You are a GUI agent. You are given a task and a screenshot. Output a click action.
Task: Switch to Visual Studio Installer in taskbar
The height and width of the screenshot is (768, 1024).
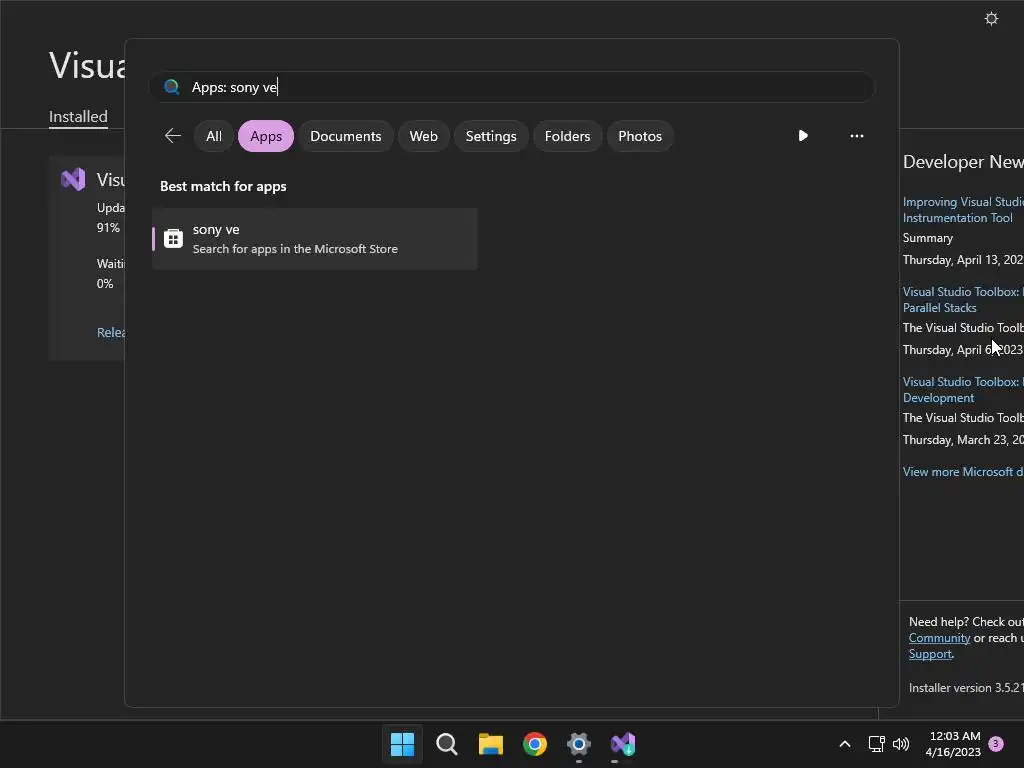623,744
